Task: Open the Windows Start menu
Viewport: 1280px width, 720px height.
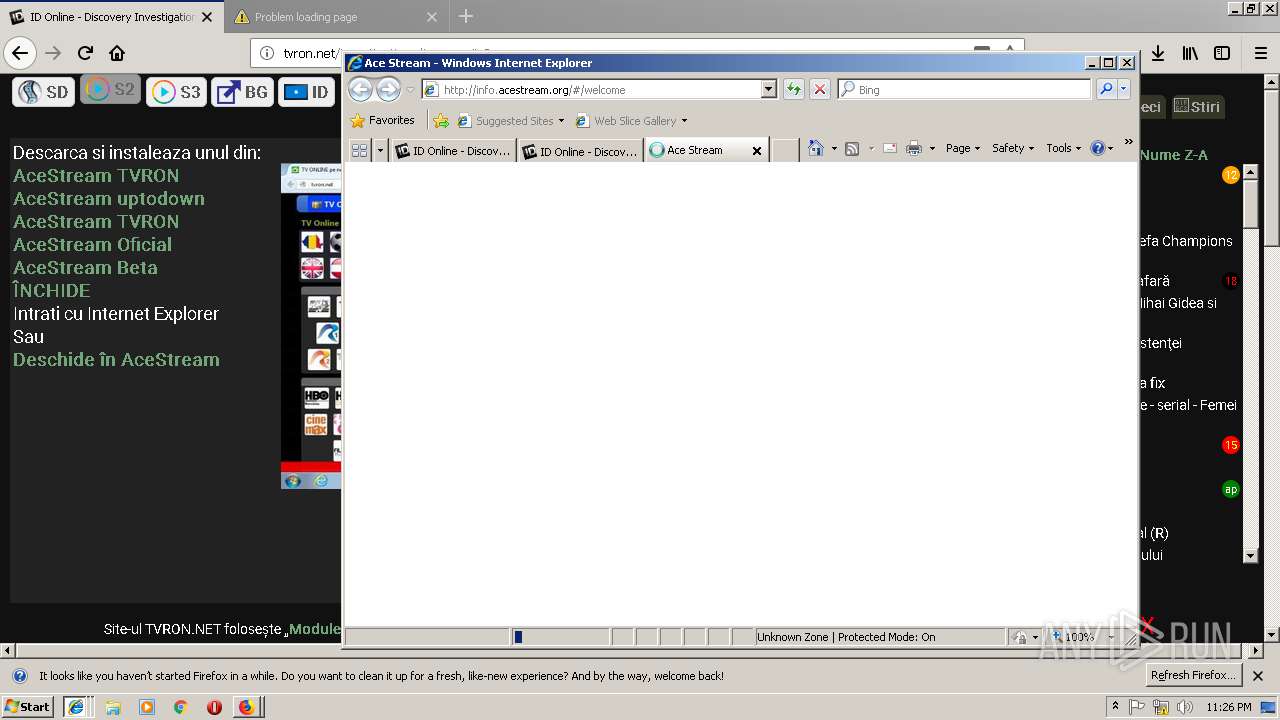Action: coord(27,706)
